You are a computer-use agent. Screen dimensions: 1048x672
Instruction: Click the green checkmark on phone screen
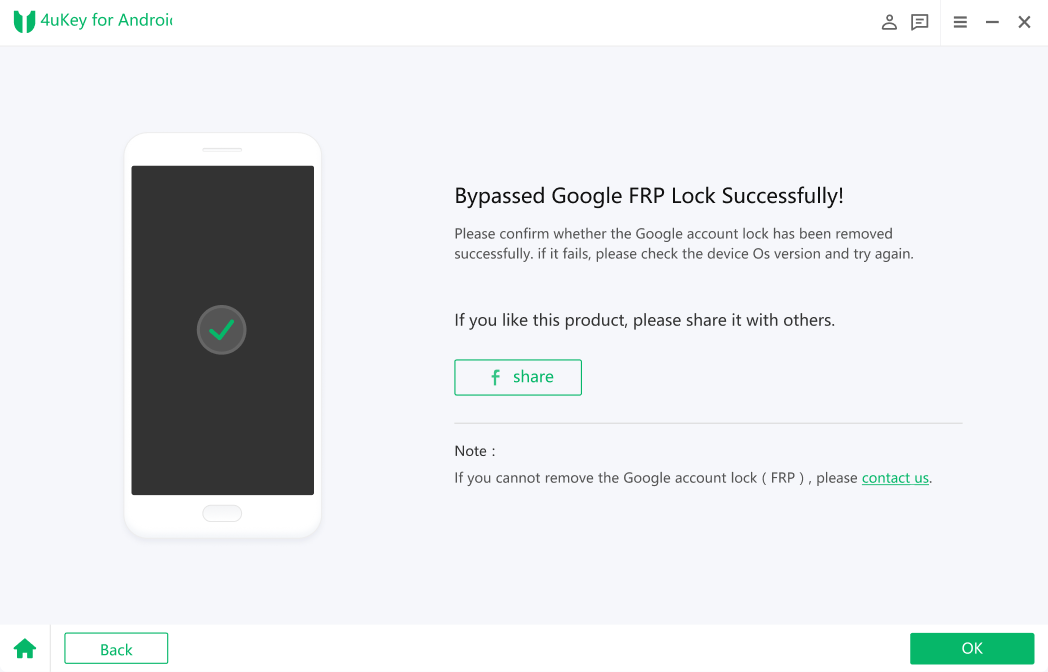tap(222, 329)
